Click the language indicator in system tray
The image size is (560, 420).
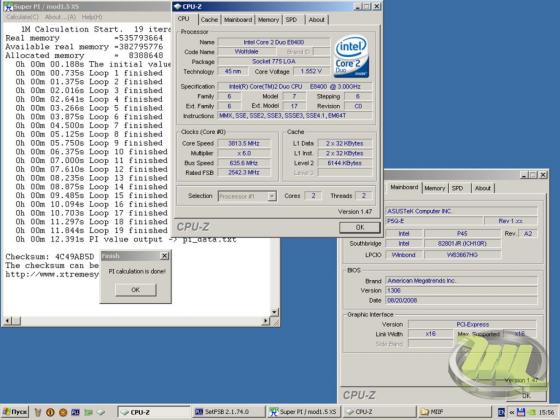501,412
